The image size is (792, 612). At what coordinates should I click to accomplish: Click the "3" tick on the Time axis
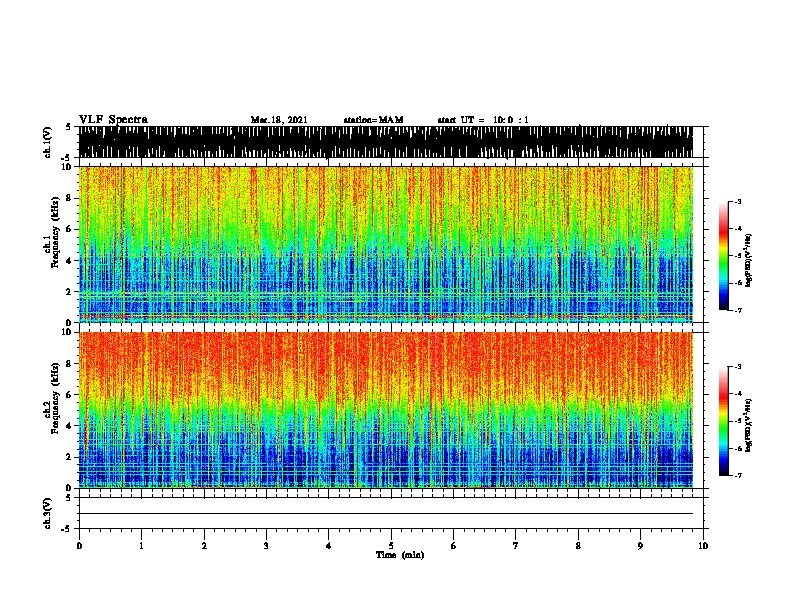(266, 546)
